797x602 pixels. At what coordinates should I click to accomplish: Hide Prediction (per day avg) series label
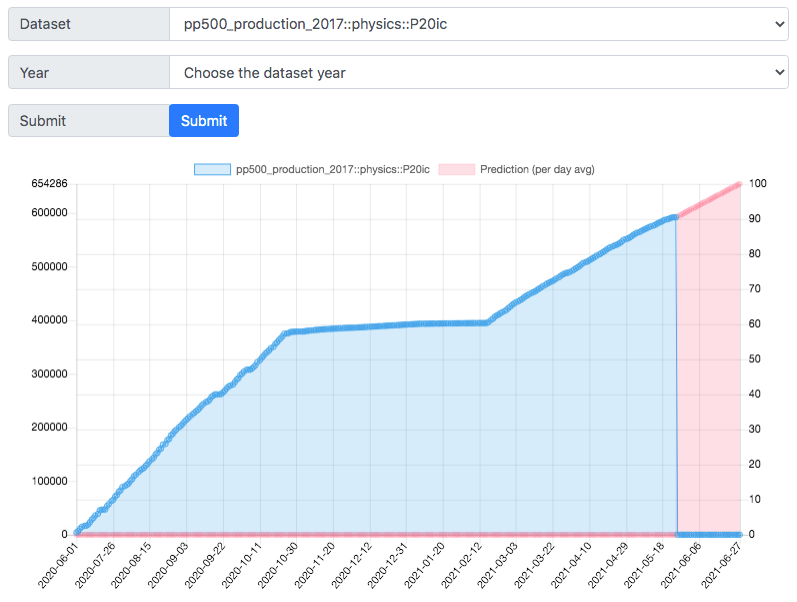(537, 169)
